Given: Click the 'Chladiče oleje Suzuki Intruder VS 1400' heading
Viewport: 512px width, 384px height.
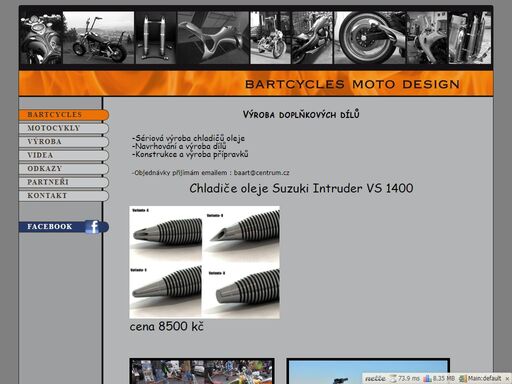Looking at the screenshot, I should point(301,189).
